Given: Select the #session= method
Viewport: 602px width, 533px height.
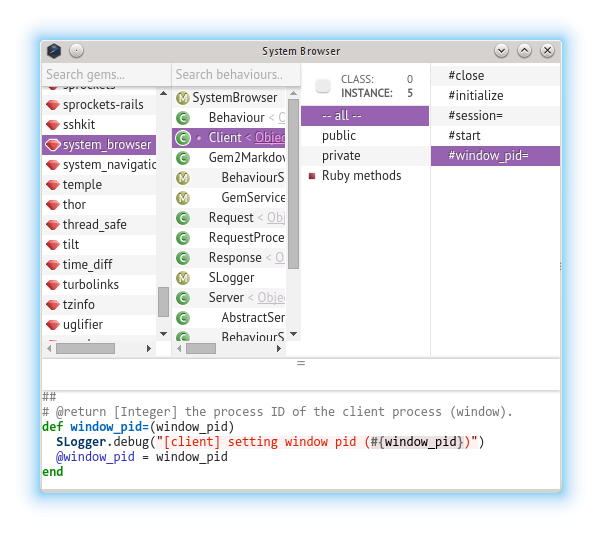Looking at the screenshot, I should (x=495, y=116).
